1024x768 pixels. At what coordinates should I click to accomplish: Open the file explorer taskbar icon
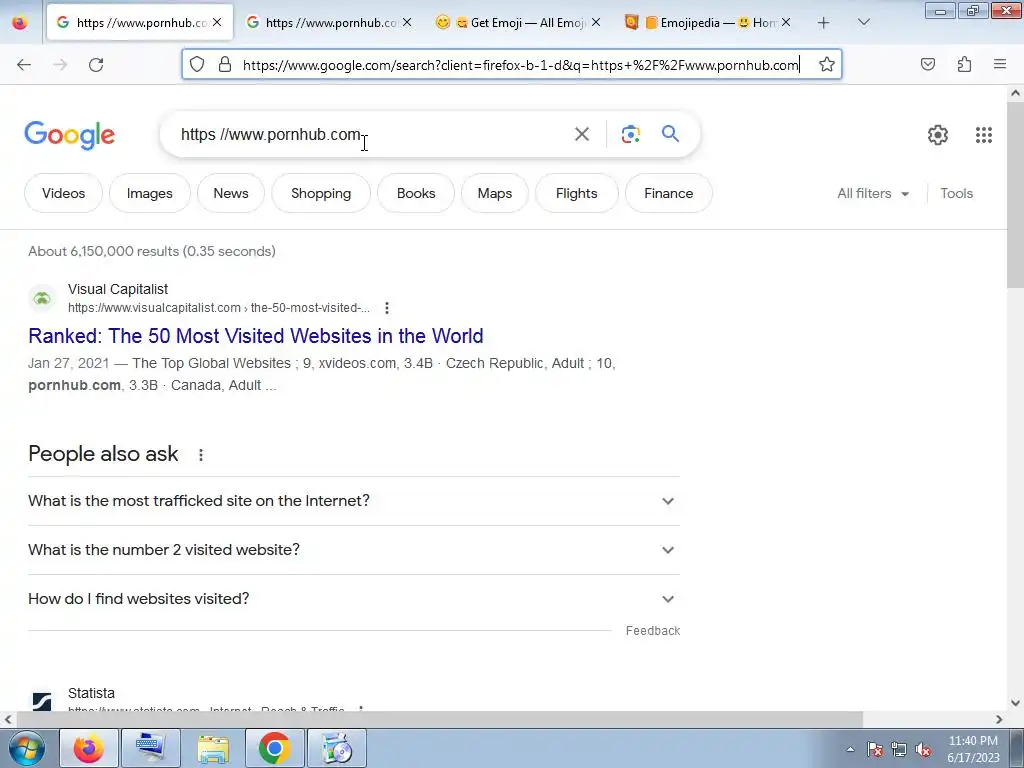point(213,748)
